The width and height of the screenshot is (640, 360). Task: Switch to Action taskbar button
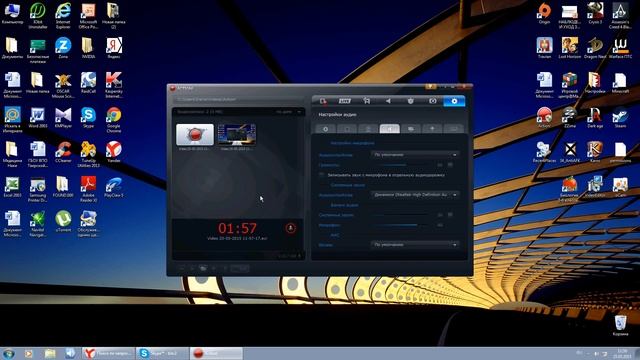(x=216, y=353)
